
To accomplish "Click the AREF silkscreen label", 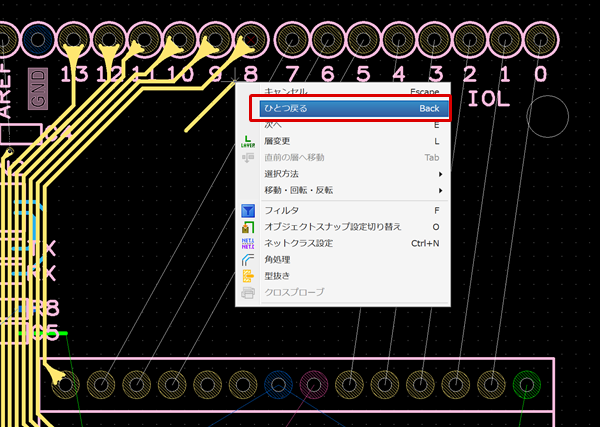I will [x=5, y=90].
